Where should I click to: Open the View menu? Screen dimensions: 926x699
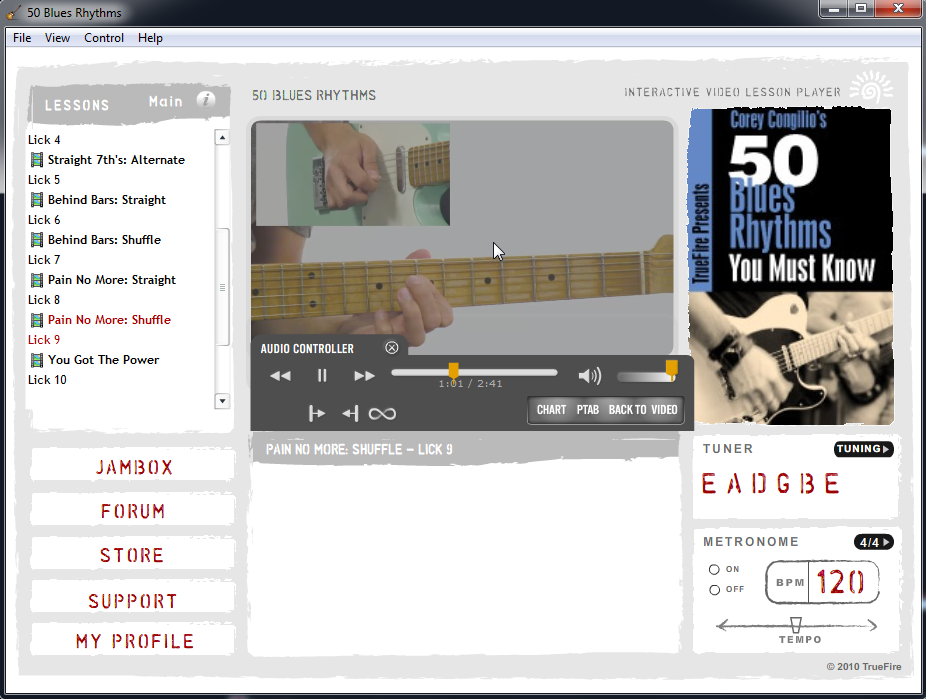tap(57, 38)
